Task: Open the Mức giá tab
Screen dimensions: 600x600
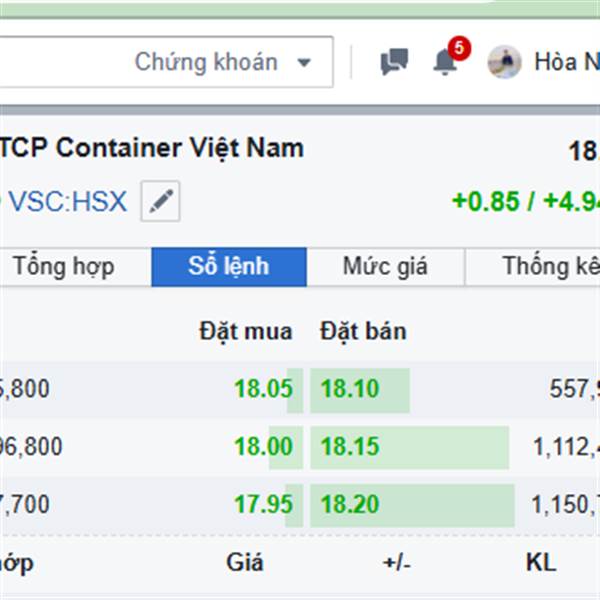Action: pyautogui.click(x=385, y=267)
